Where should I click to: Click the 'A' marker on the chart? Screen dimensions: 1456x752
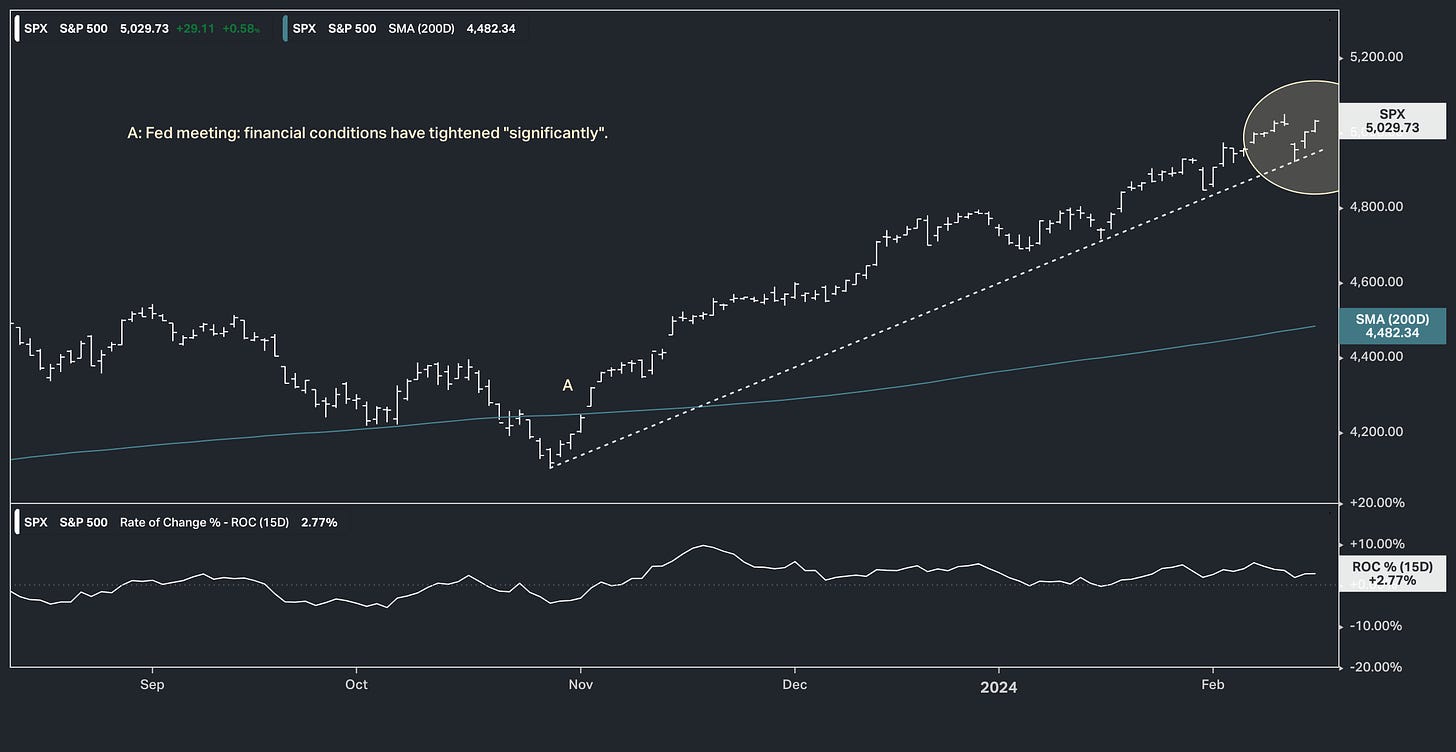pyautogui.click(x=568, y=385)
